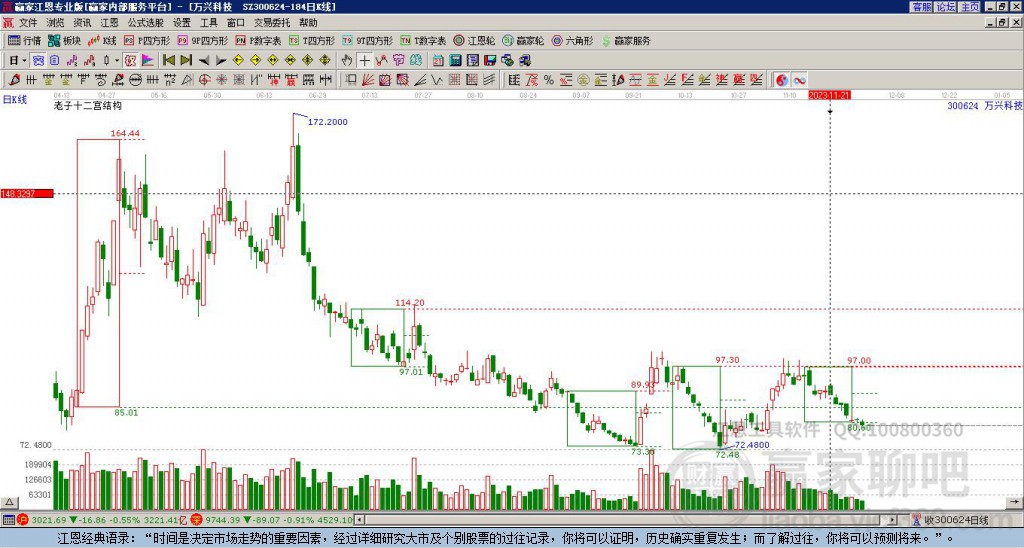Click scrollbar right arrow at bottom
This screenshot has width=1024, height=548.
(892, 520)
